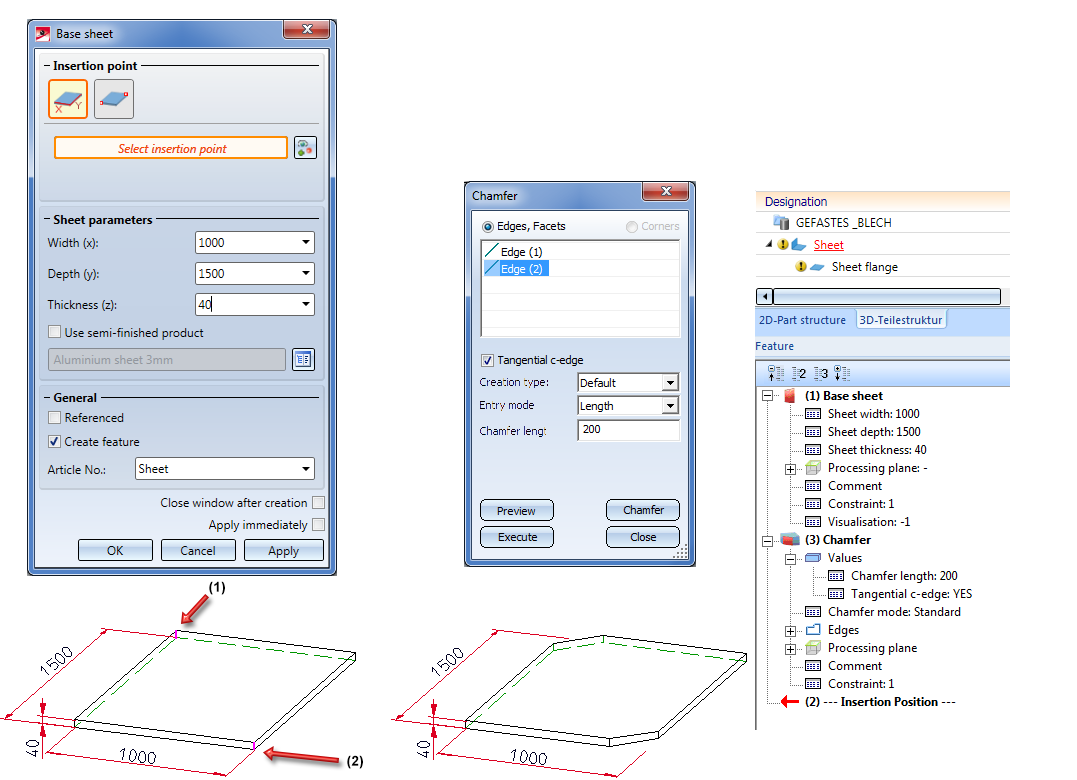
Task: Open the Entry mode dropdown
Action: 670,406
